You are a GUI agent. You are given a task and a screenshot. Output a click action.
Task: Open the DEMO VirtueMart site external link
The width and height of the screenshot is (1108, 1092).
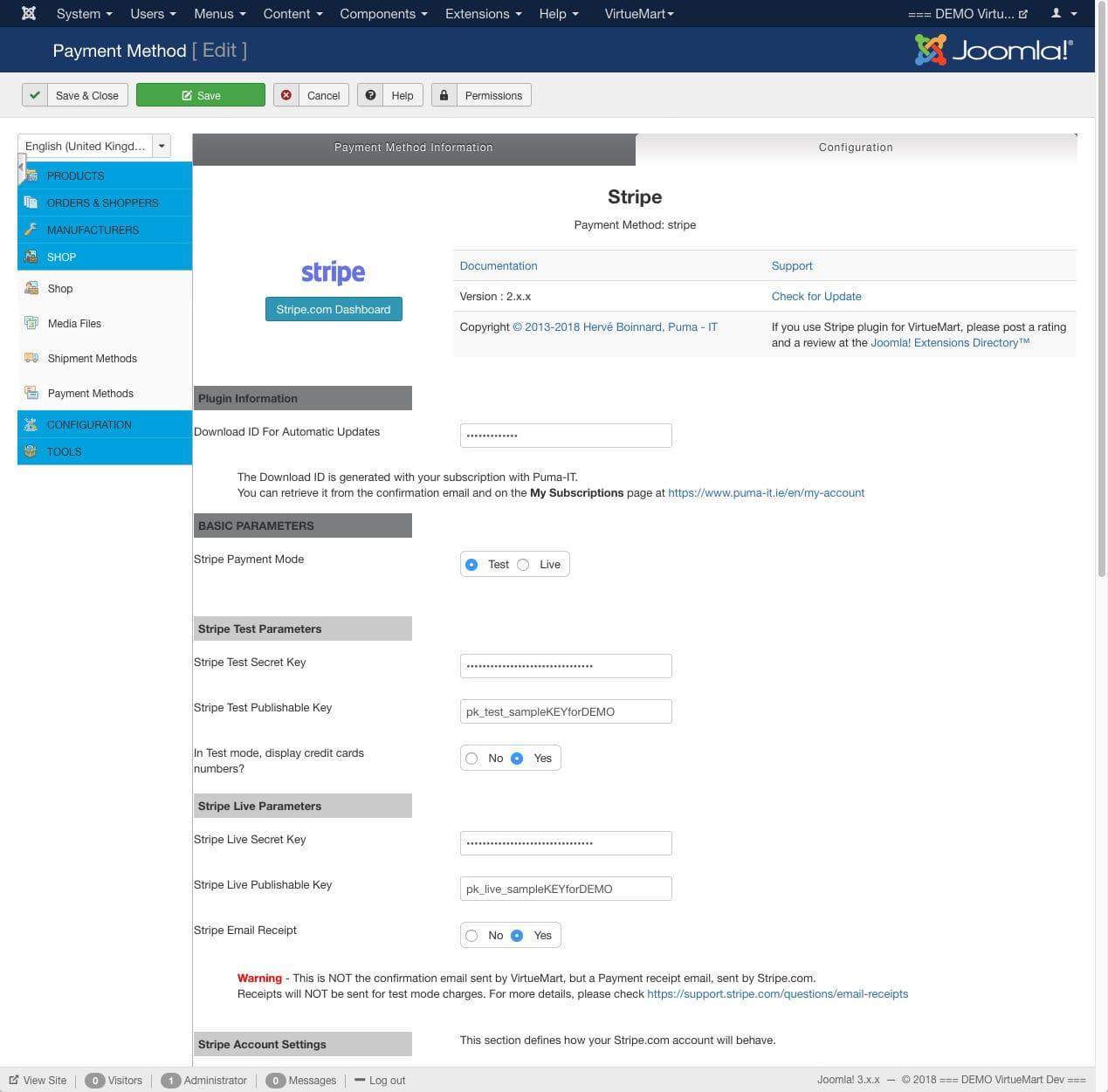click(x=967, y=13)
